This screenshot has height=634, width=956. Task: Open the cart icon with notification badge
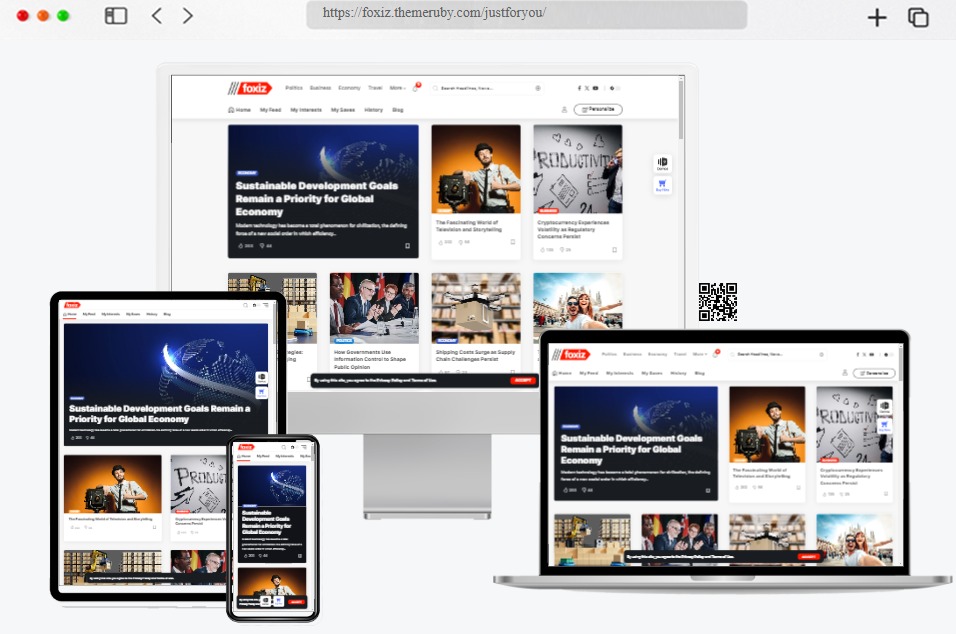[x=416, y=88]
